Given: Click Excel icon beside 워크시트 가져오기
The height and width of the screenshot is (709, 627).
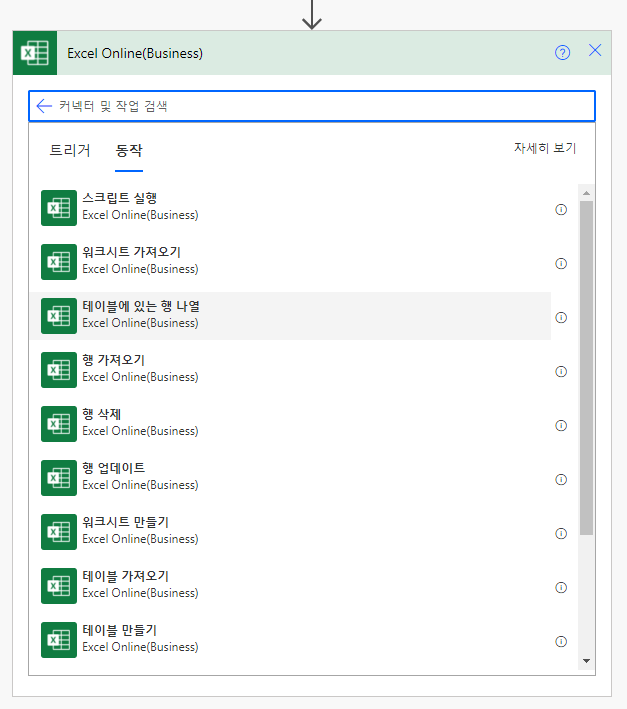Looking at the screenshot, I should [x=59, y=262].
